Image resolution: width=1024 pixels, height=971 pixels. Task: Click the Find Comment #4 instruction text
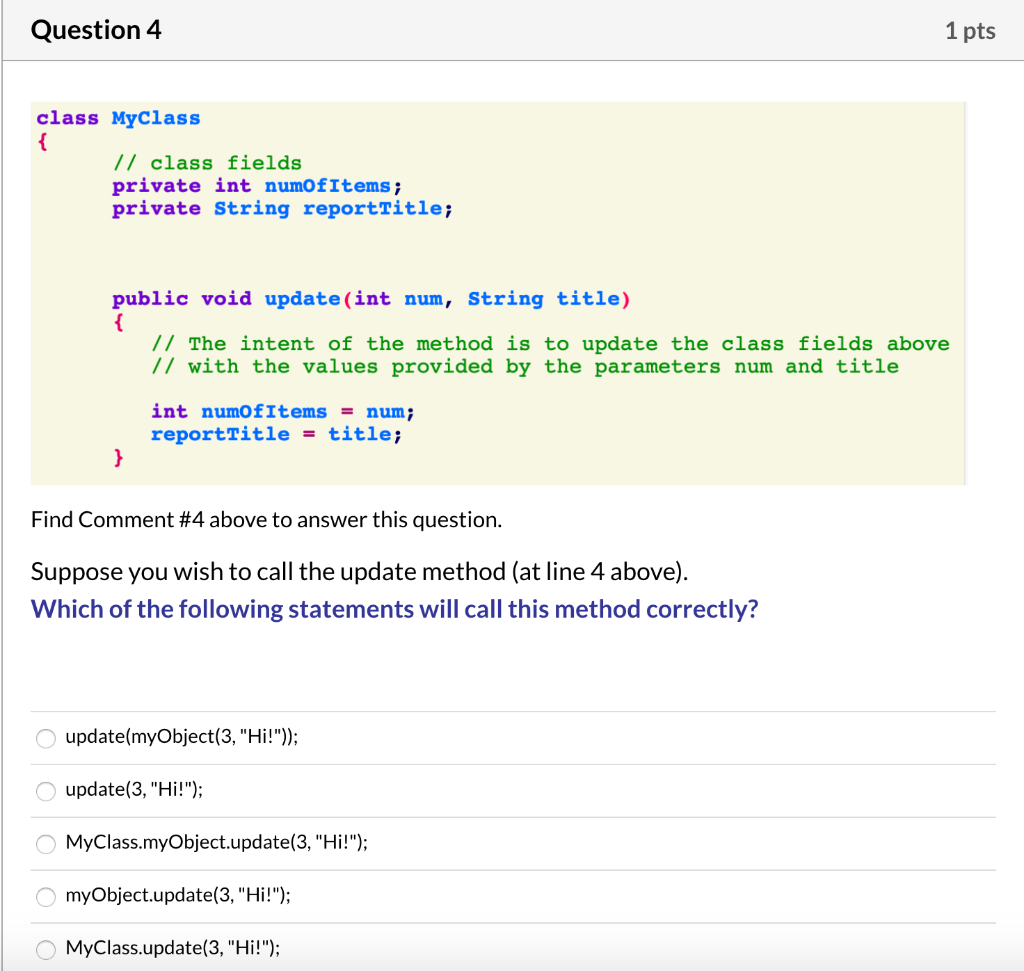pyautogui.click(x=268, y=519)
